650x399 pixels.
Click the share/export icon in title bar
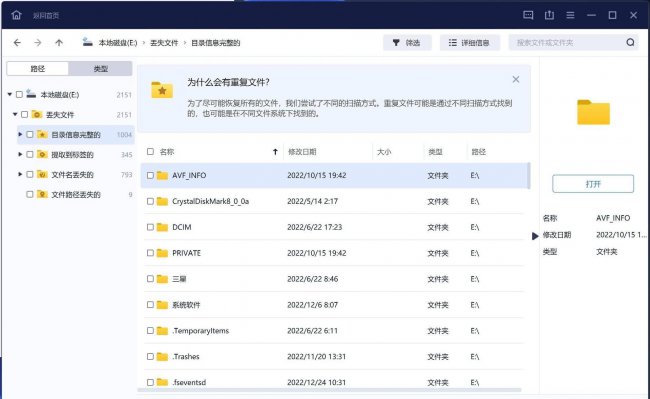549,15
